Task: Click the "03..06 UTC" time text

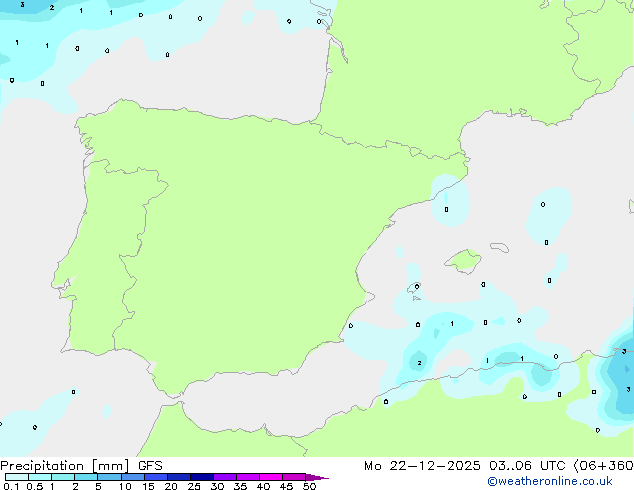Action: tap(527, 466)
